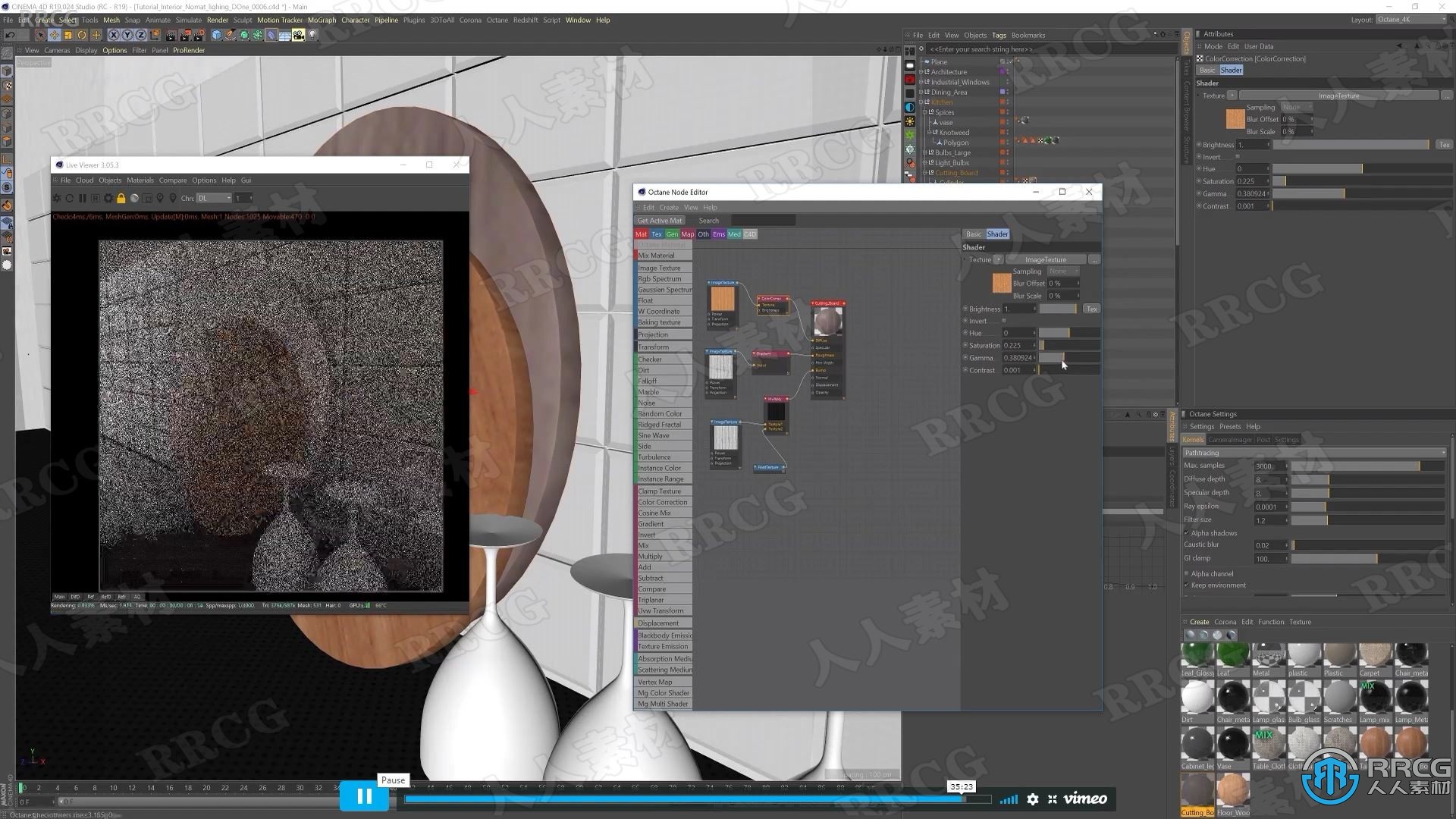Screen dimensions: 1456x819
Task: Select Color Correction in node list
Action: click(x=664, y=502)
